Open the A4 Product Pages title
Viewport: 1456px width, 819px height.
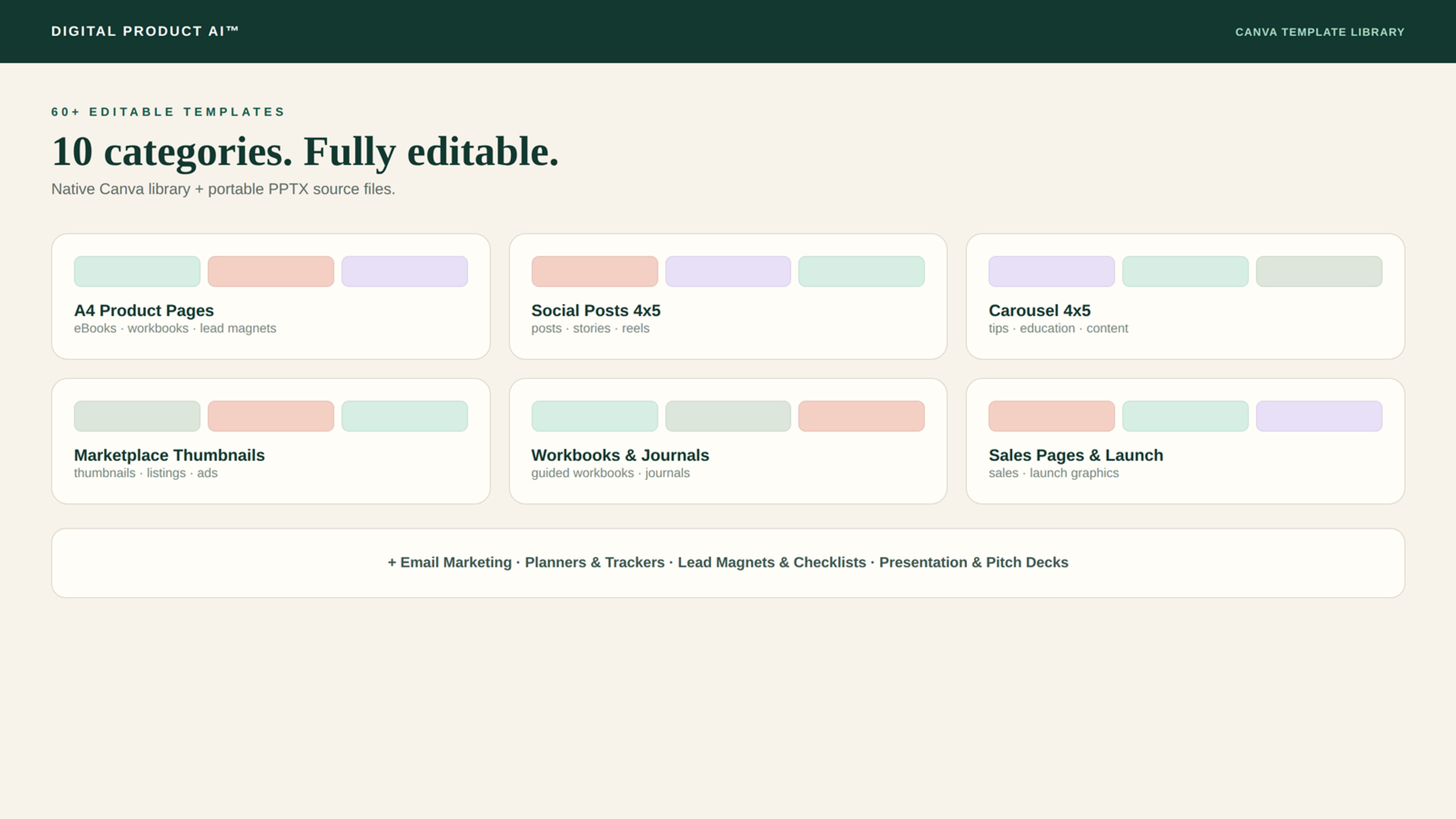144,311
